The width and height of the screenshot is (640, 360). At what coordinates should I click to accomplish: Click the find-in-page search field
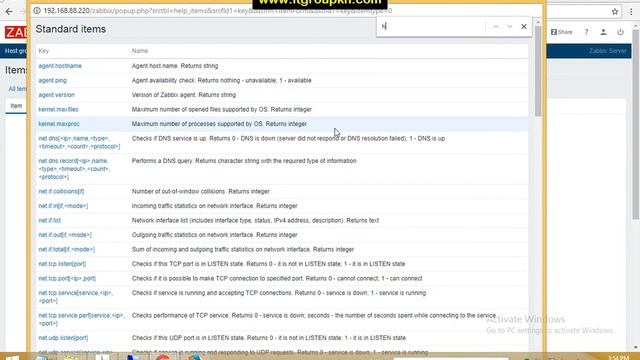[432, 27]
